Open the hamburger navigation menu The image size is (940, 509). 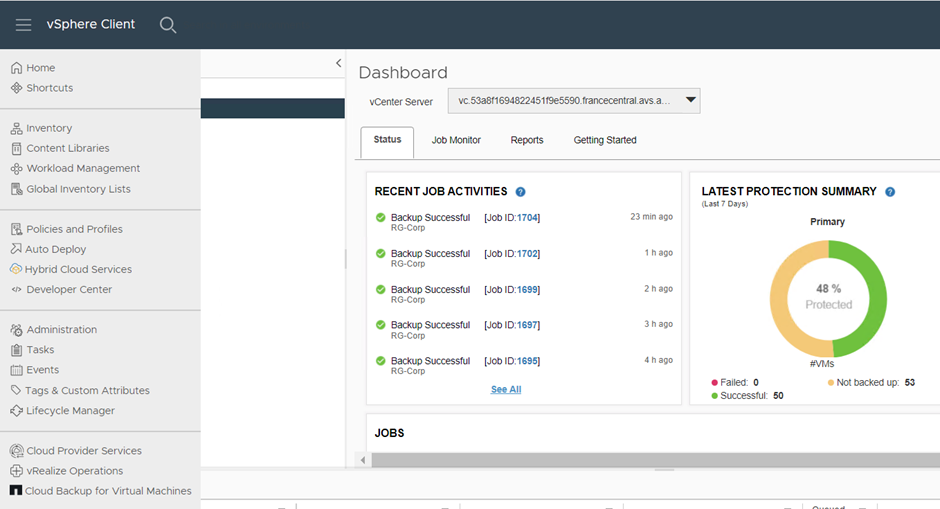(x=23, y=25)
